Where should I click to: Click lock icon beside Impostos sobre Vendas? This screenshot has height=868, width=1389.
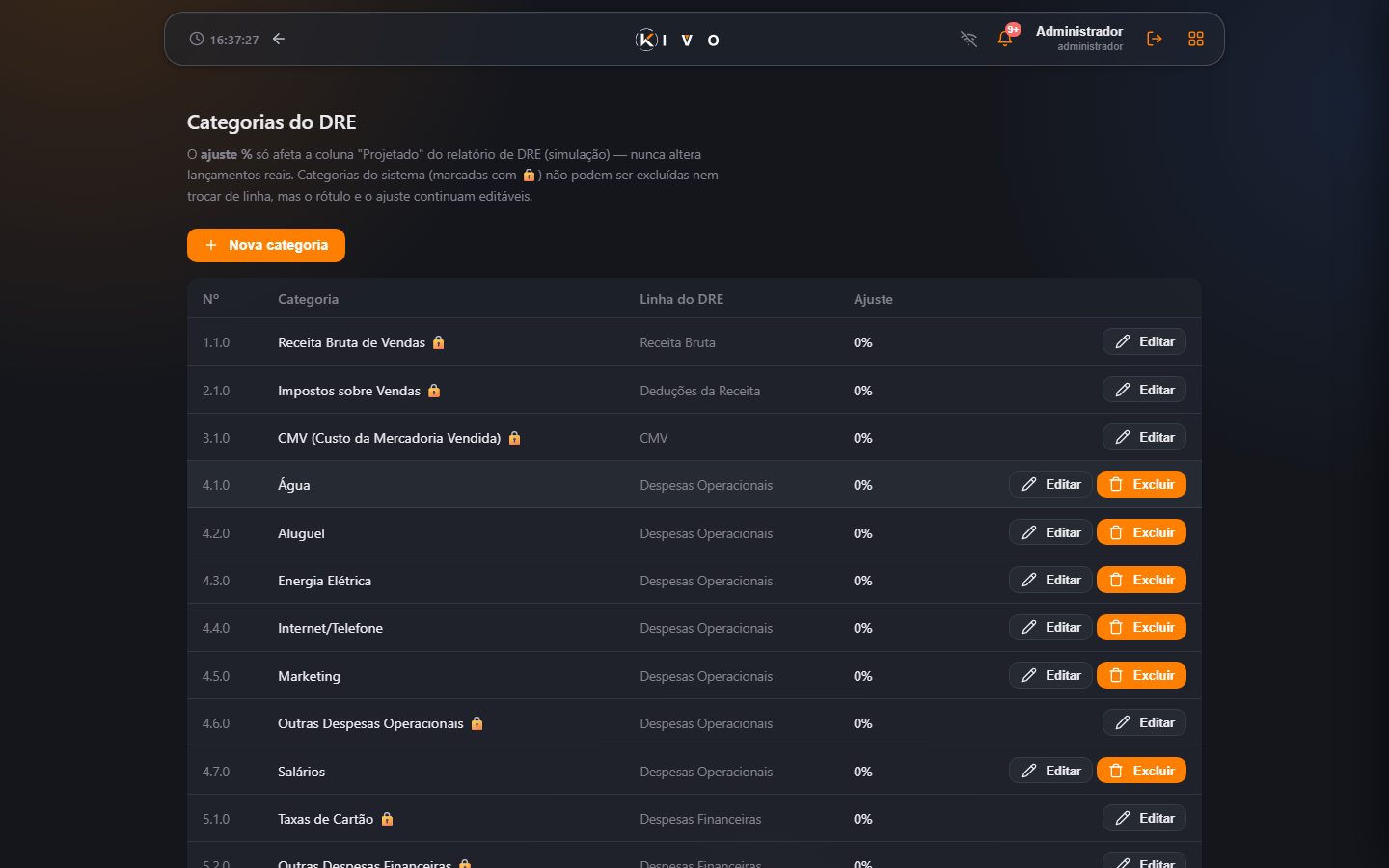pyautogui.click(x=434, y=391)
